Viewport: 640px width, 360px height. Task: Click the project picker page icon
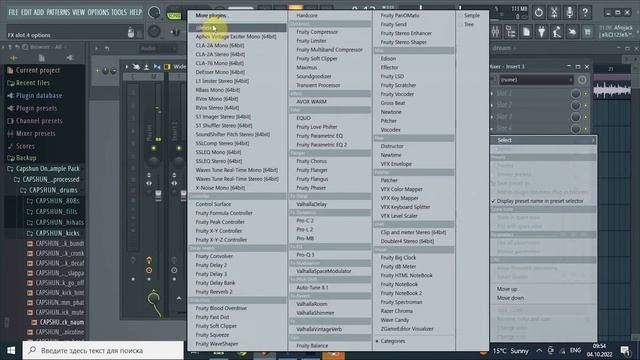(x=526, y=32)
